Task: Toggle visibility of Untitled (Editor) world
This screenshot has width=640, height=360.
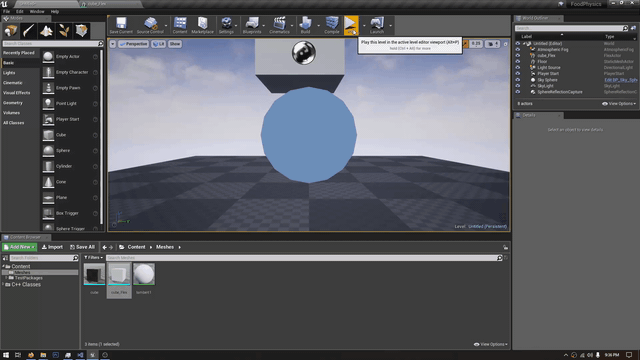Action: point(518,43)
